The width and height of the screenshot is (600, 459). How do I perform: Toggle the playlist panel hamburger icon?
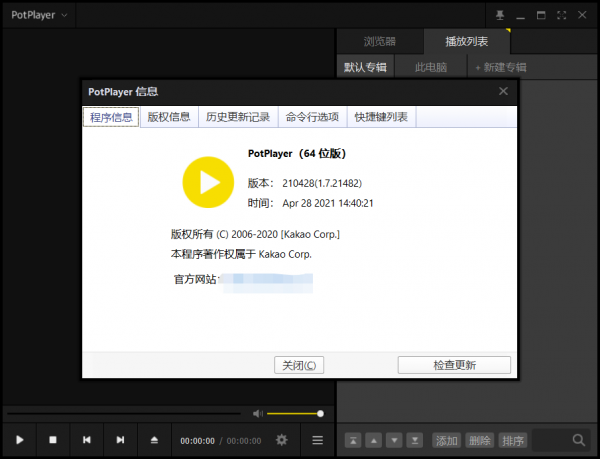tap(318, 440)
